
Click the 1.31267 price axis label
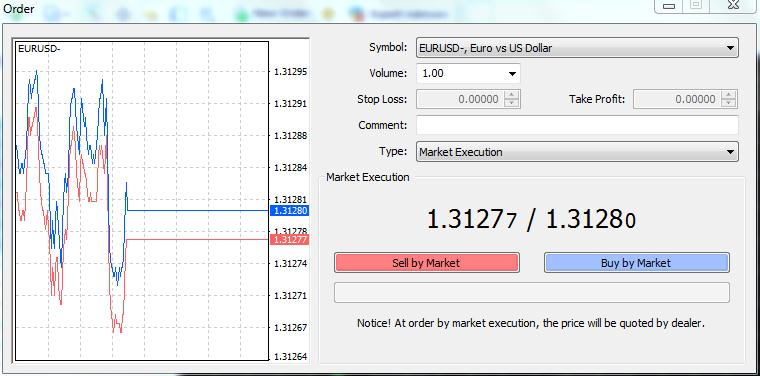pyautogui.click(x=290, y=328)
